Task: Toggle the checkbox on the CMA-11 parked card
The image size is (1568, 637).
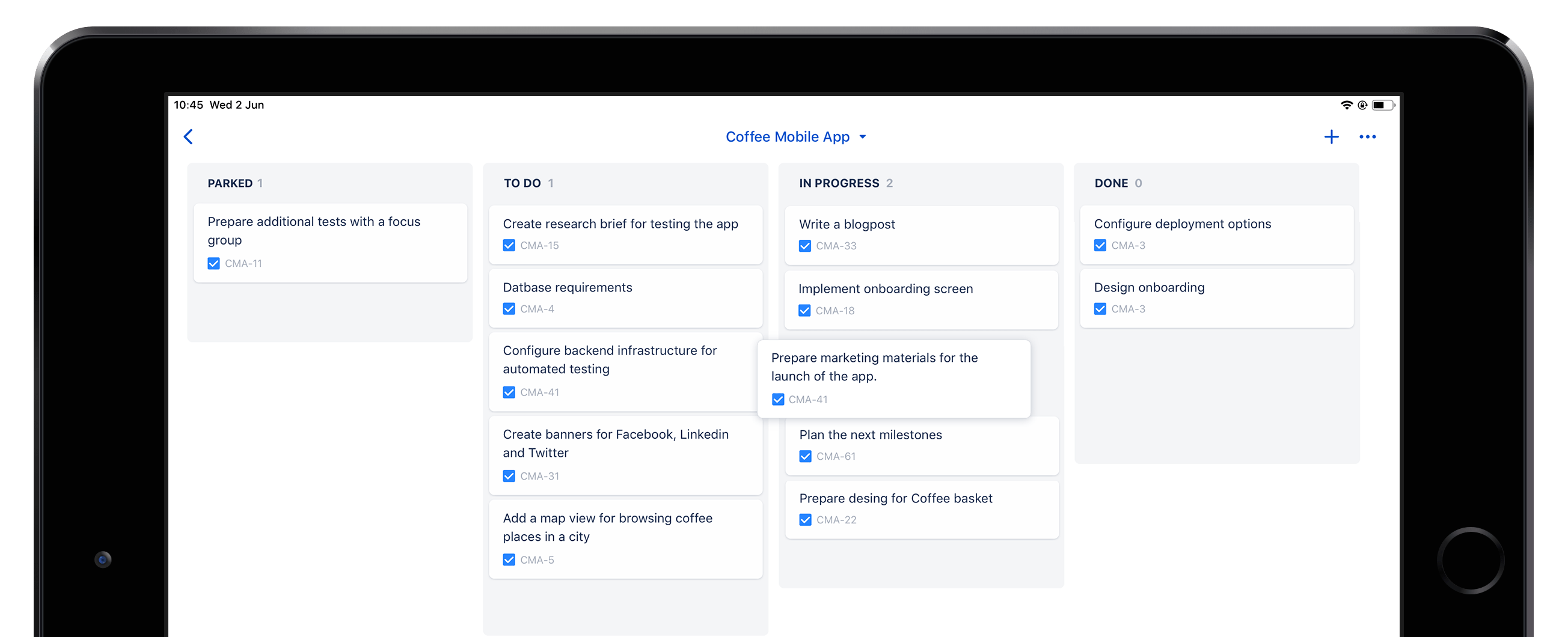Action: [x=213, y=263]
